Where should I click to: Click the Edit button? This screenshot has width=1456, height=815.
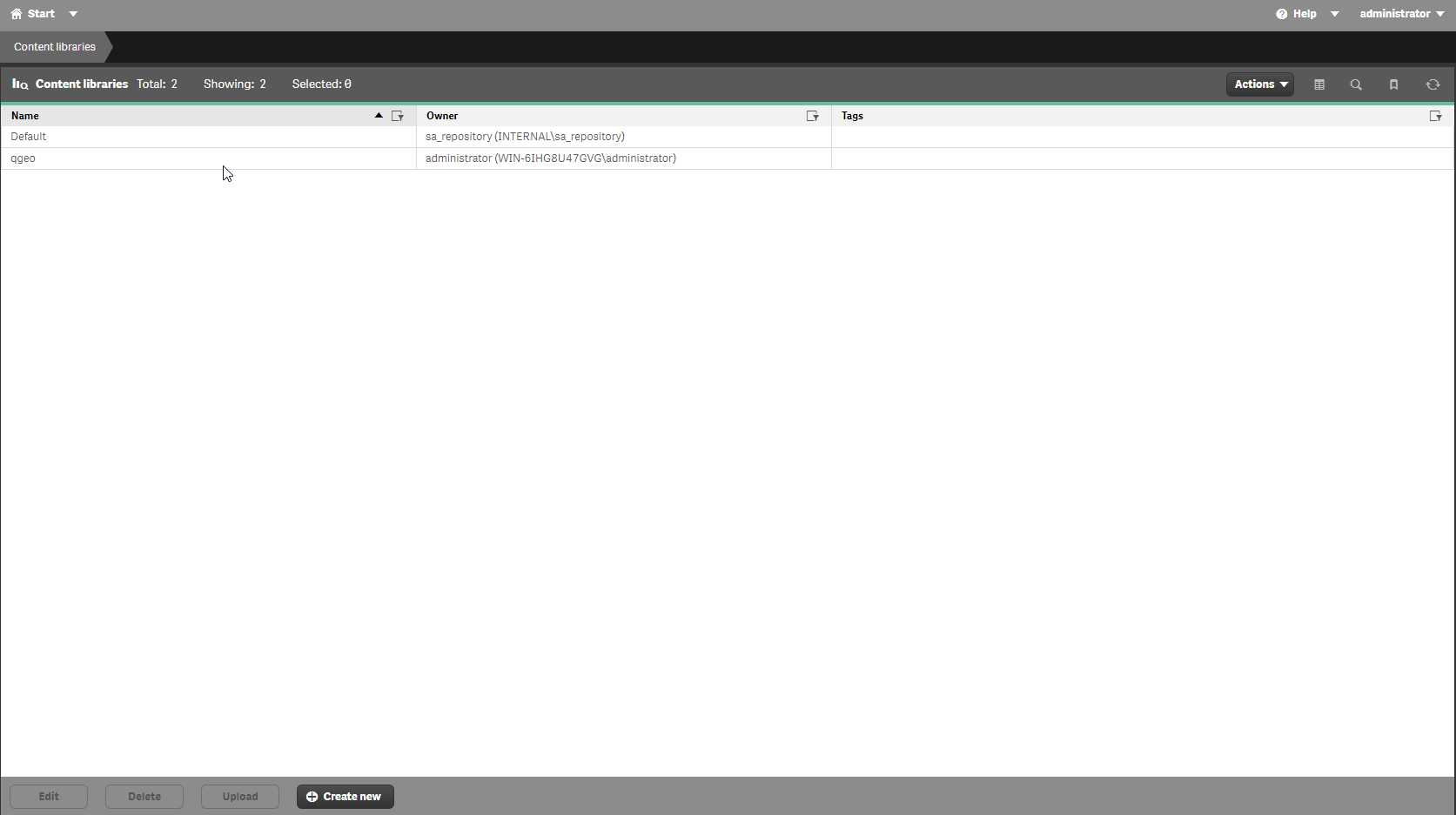point(49,797)
